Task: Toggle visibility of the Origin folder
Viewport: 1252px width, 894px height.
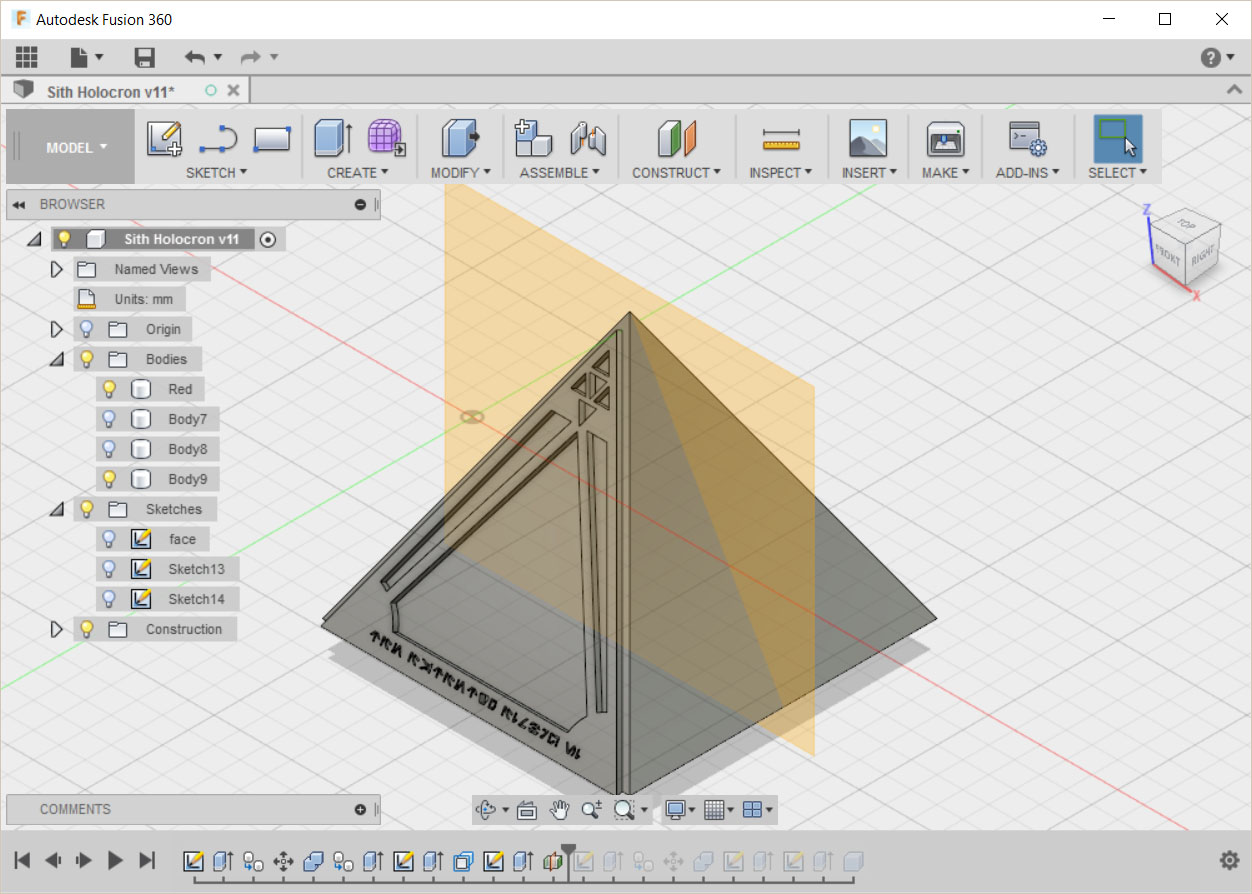Action: coord(87,329)
